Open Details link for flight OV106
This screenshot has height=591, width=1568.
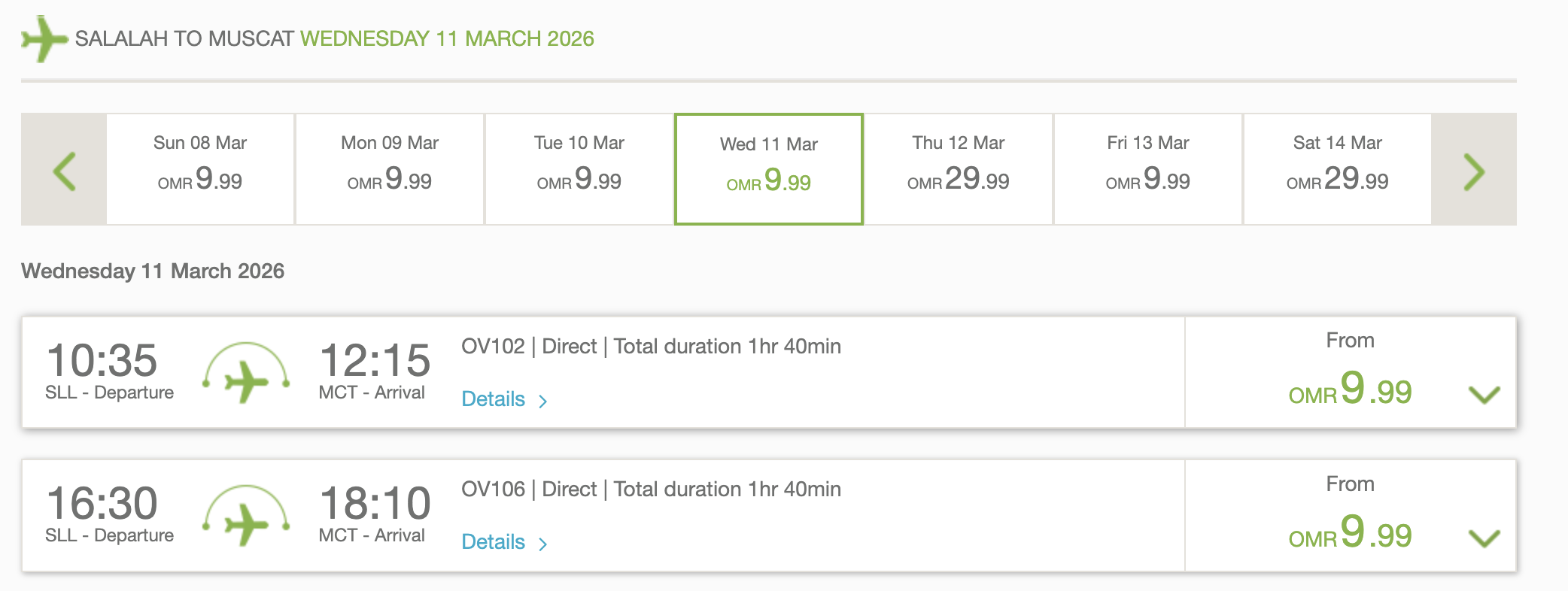click(494, 542)
